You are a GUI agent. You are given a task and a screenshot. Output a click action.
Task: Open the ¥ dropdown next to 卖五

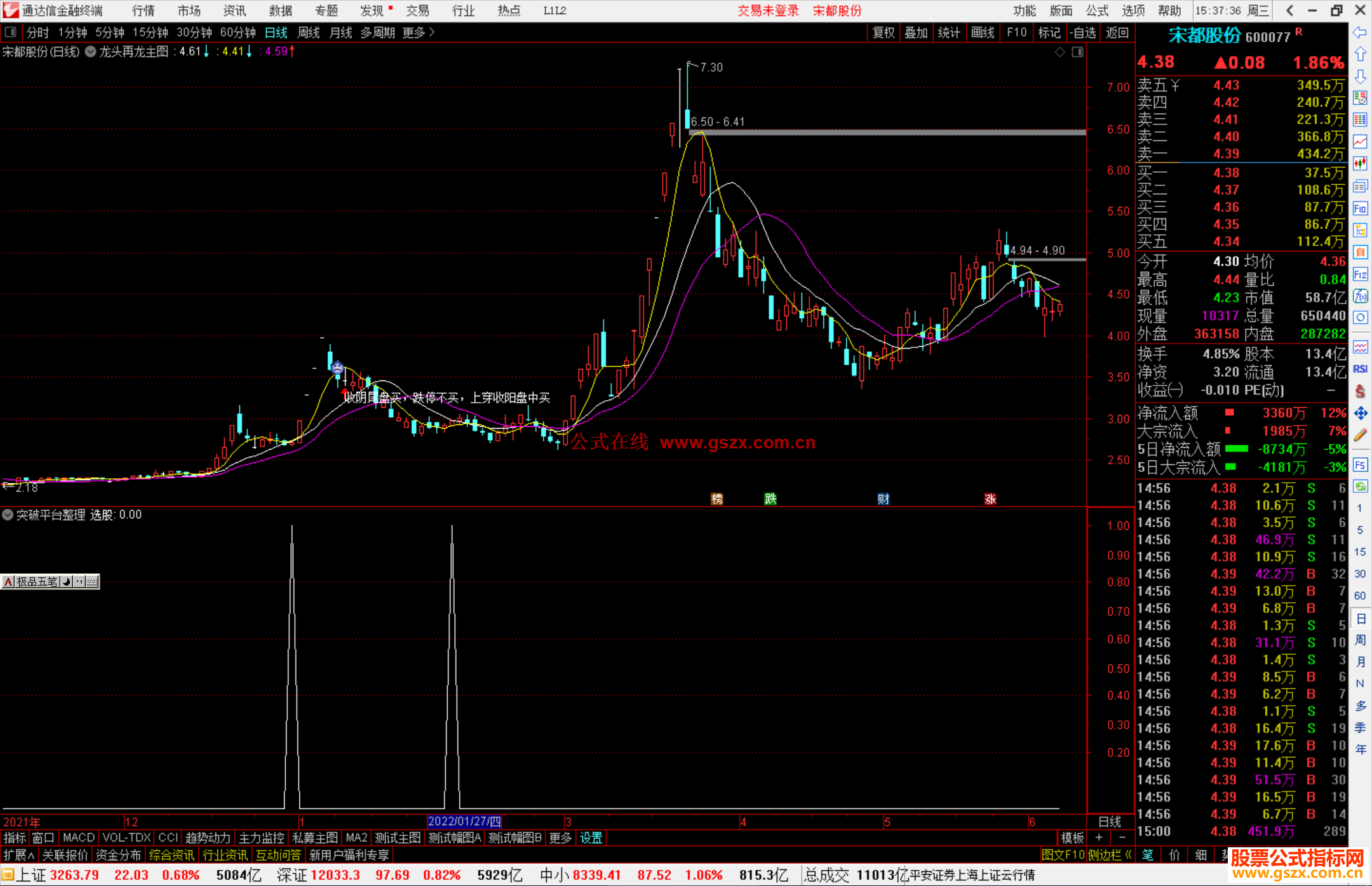(x=1174, y=85)
